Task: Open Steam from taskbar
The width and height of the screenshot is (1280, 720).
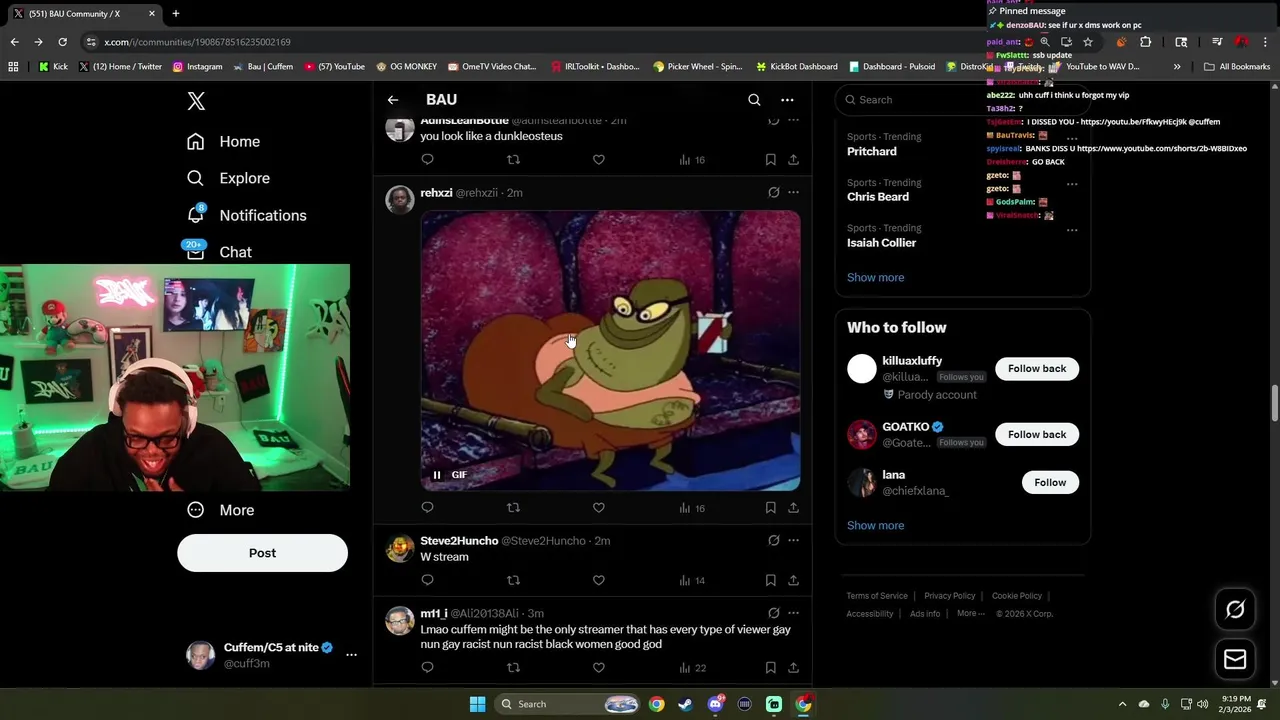Action: [685, 704]
